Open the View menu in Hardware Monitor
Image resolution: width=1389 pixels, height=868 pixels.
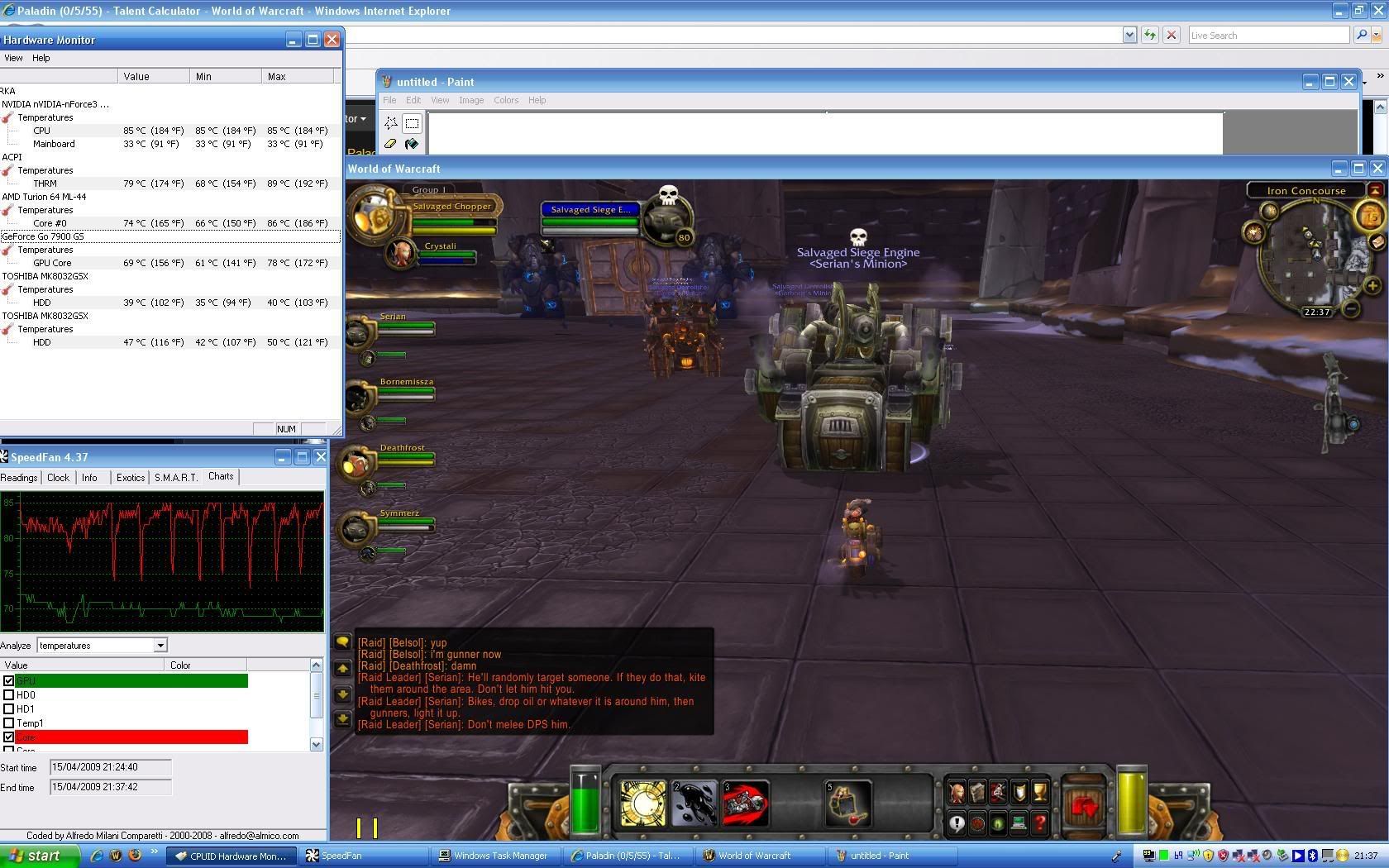pos(13,58)
